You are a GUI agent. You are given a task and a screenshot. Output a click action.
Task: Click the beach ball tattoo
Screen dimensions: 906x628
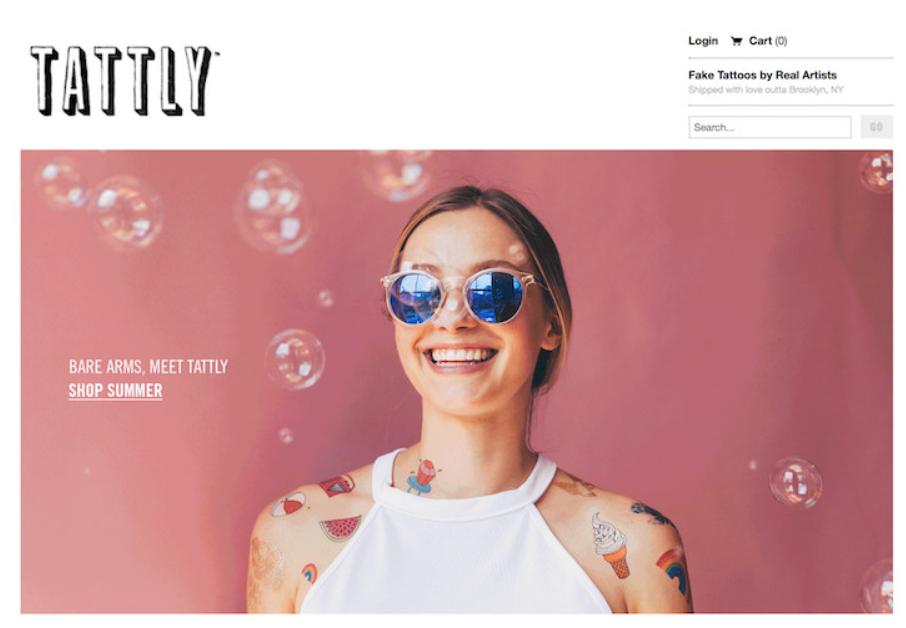[288, 504]
